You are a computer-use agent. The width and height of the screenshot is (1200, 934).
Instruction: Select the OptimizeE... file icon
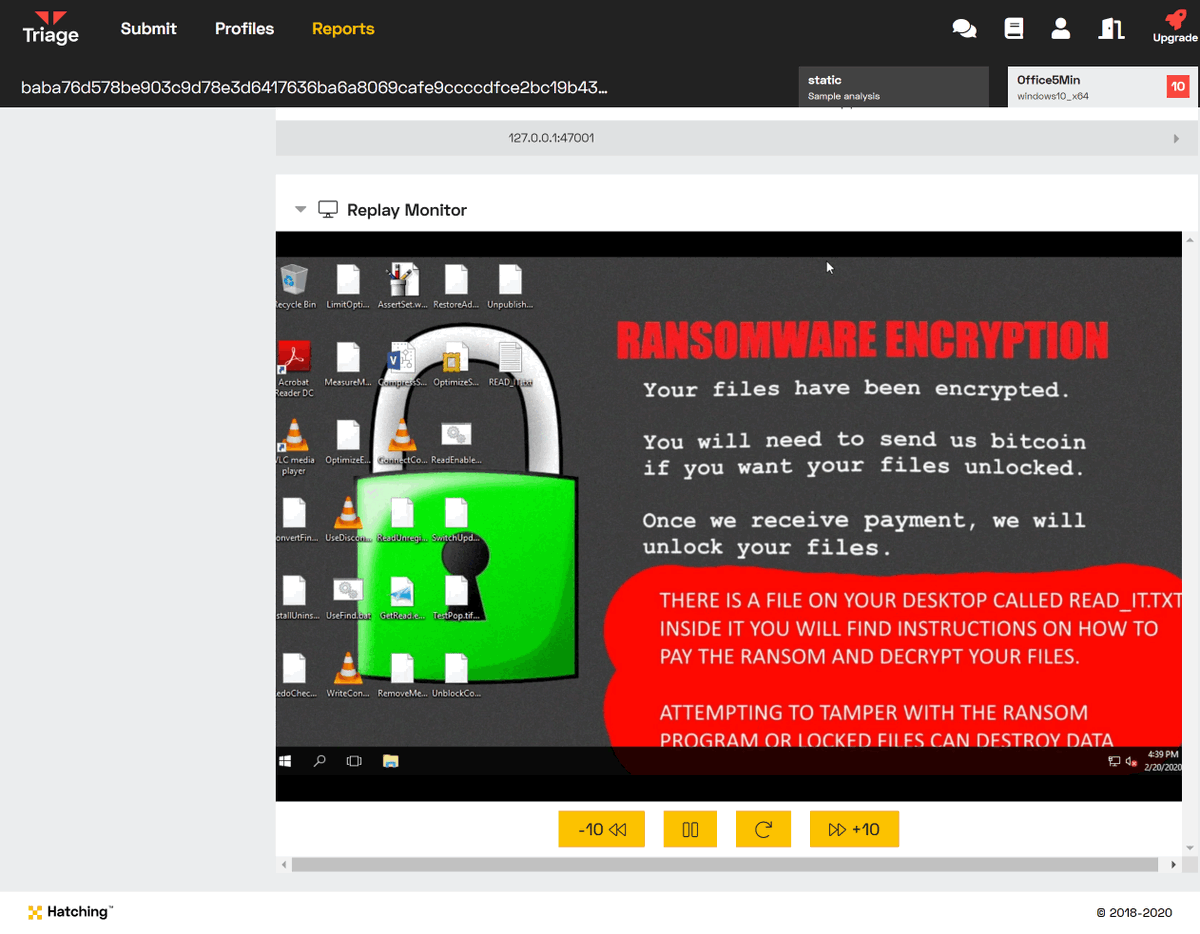pyautogui.click(x=348, y=442)
